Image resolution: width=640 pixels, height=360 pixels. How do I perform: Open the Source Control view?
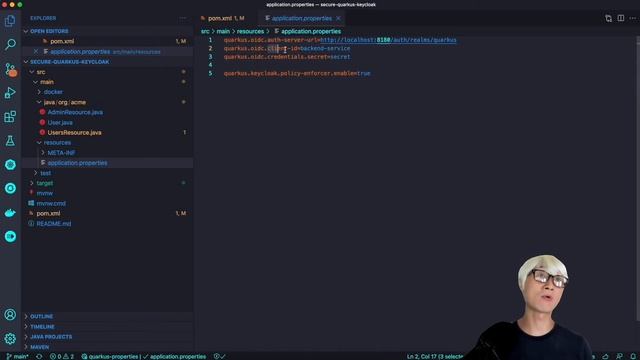(x=10, y=69)
